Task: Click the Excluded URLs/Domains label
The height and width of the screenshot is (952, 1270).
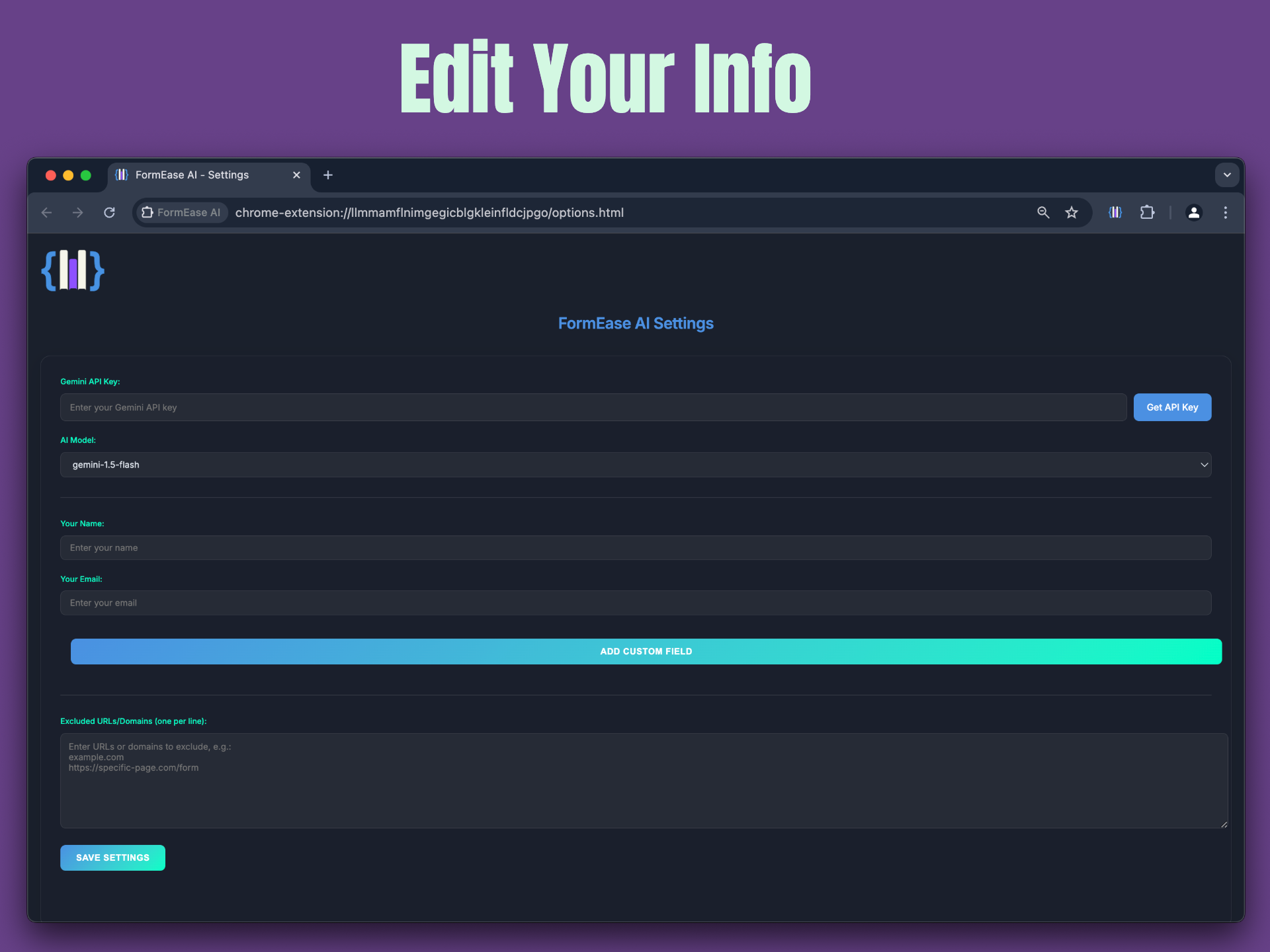Action: tap(134, 721)
